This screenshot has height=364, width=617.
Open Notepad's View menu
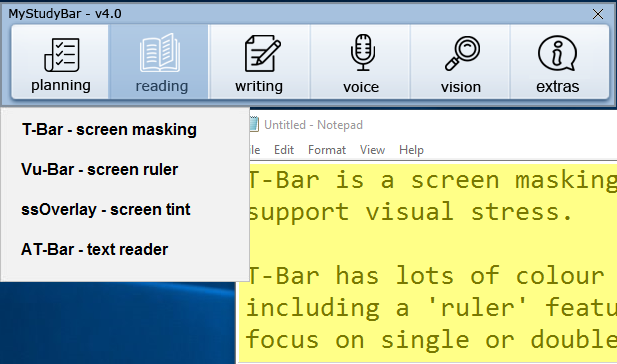[372, 150]
